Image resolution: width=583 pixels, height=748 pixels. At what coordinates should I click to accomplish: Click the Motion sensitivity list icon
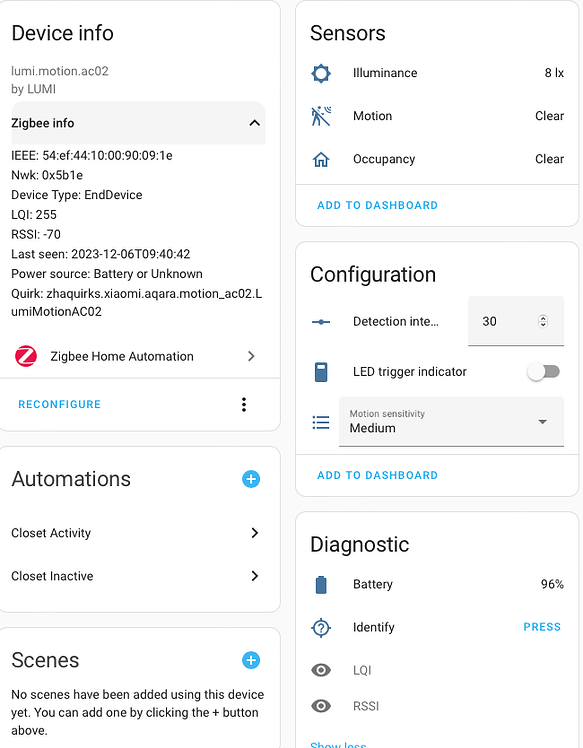click(x=321, y=422)
